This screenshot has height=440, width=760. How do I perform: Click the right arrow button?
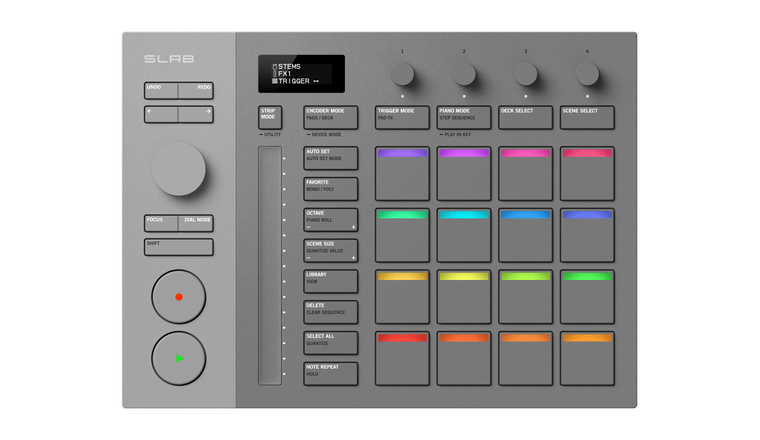point(196,115)
